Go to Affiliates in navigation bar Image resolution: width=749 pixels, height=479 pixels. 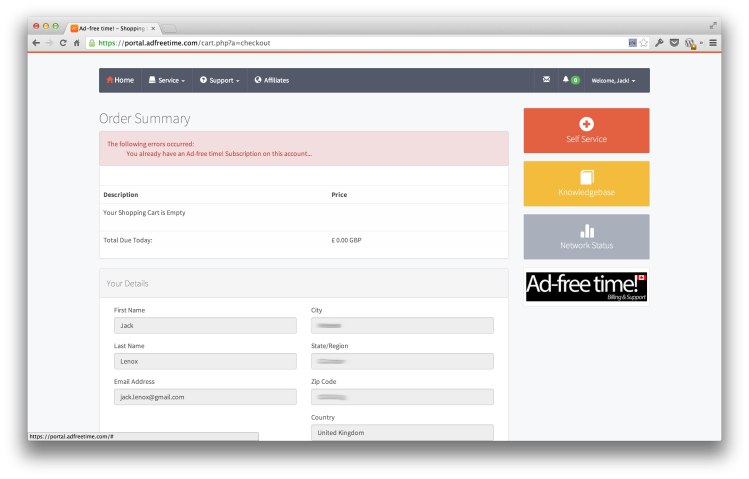click(x=272, y=80)
